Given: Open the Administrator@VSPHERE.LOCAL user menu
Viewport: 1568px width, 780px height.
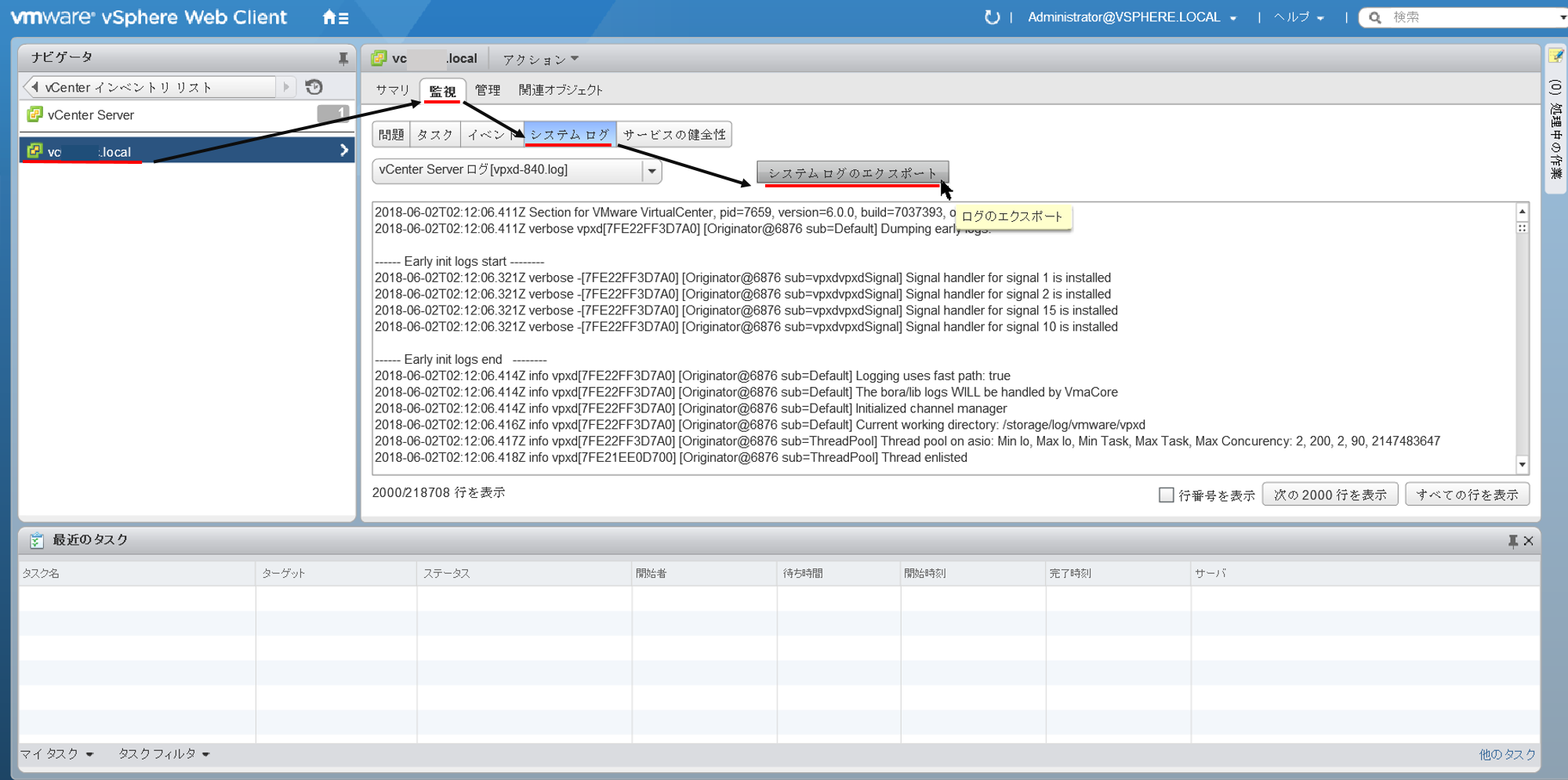Looking at the screenshot, I should (1131, 17).
